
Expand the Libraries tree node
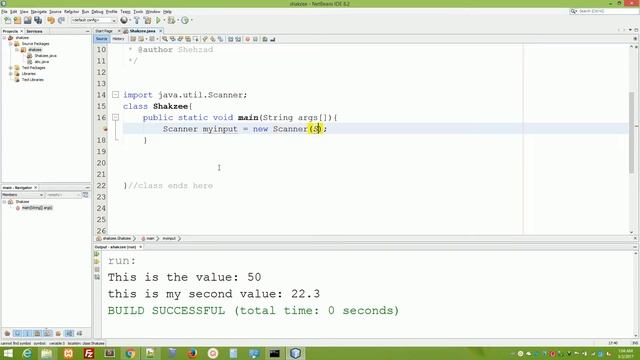click(x=11, y=74)
